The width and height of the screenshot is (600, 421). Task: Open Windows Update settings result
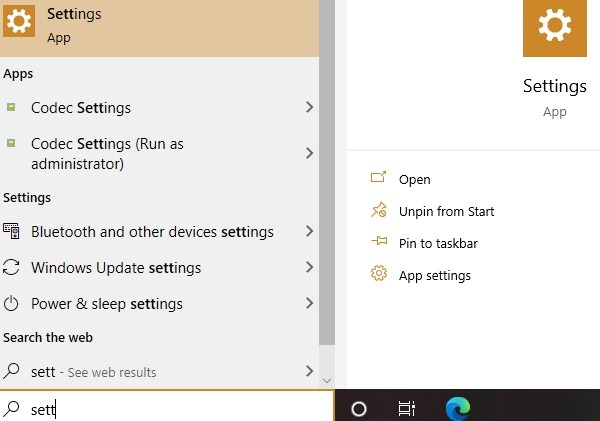pos(159,268)
